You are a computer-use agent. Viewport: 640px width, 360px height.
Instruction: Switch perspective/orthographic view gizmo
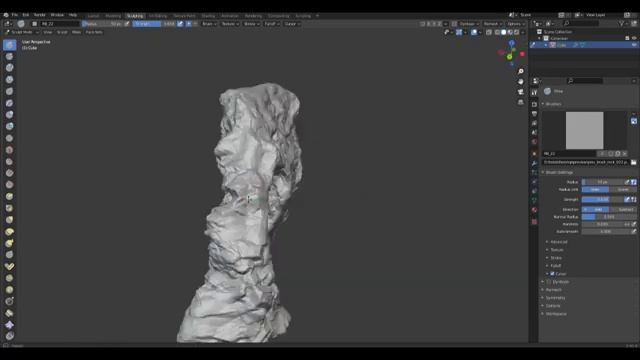point(520,102)
